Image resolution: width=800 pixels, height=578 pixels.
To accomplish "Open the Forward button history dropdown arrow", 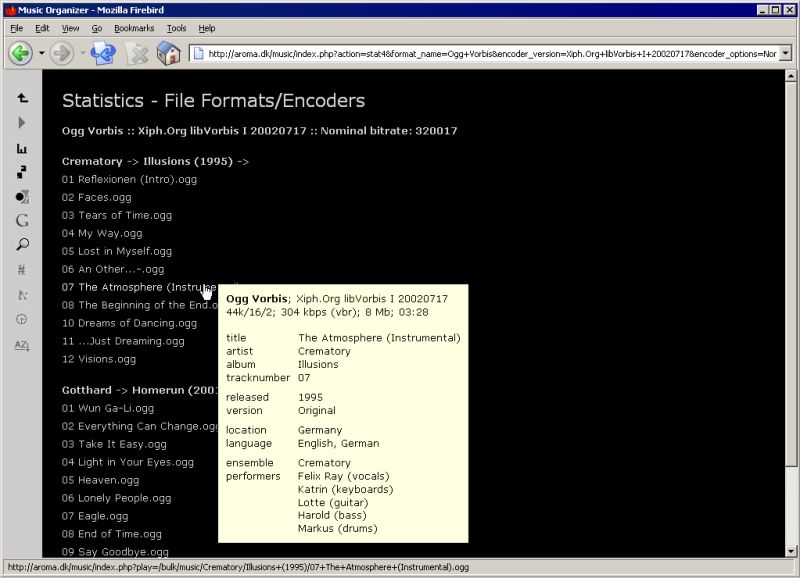I will tap(82, 53).
